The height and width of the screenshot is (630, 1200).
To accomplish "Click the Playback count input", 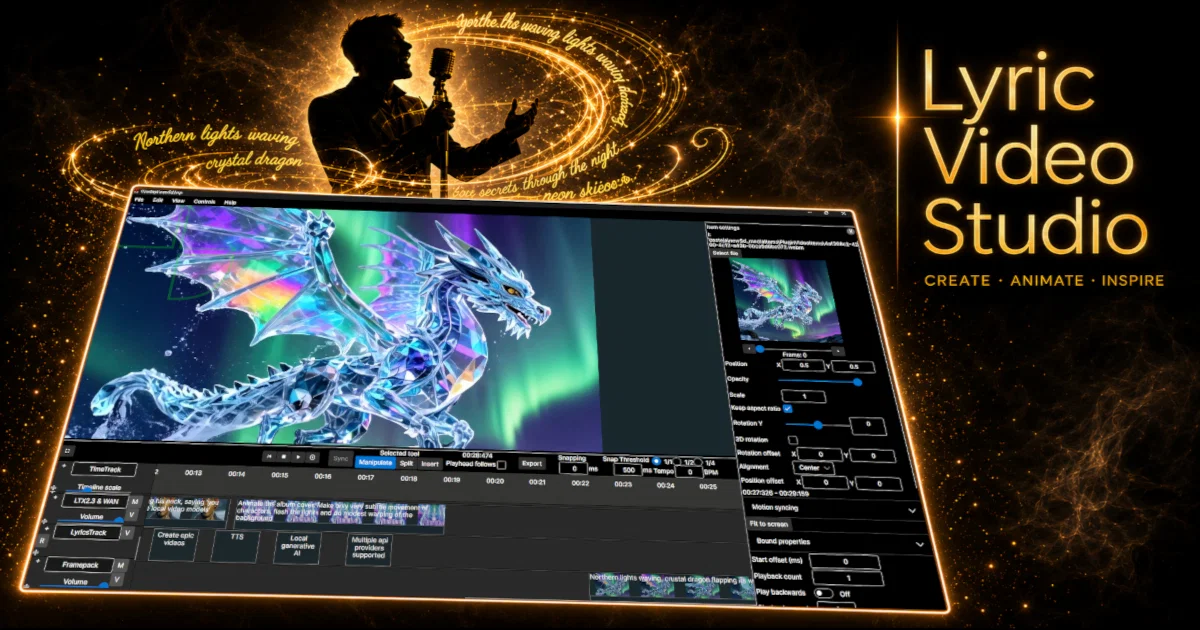I will [848, 578].
